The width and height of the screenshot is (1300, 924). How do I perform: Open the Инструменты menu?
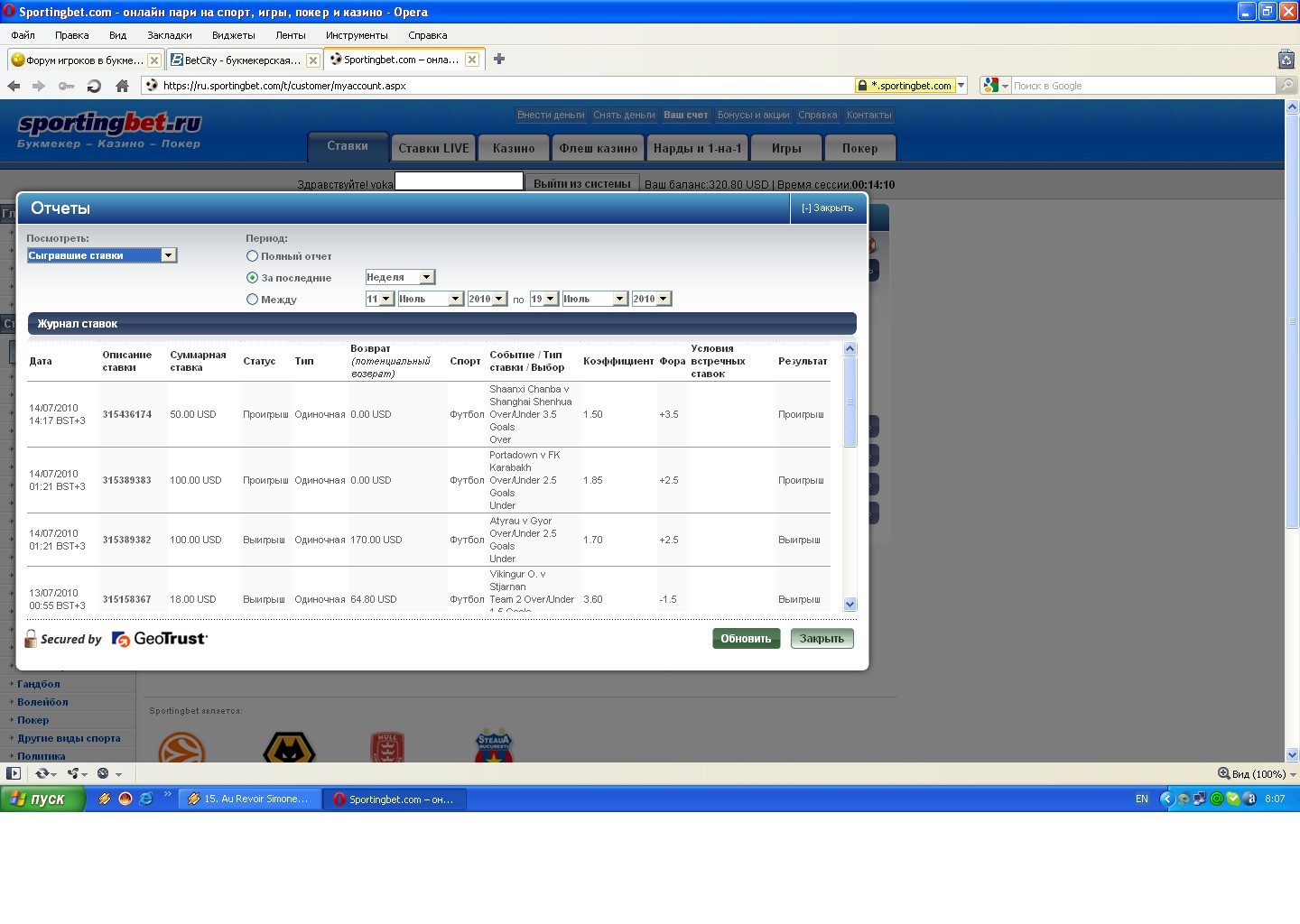click(357, 35)
